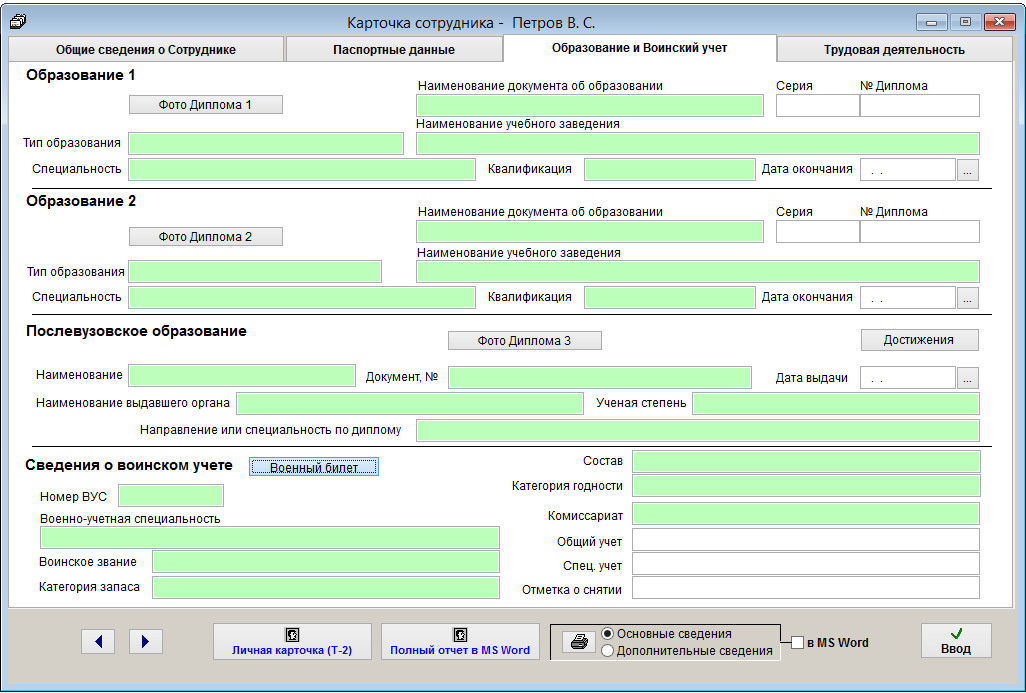
Task: Click the Номер ВУС field
Action: click(x=171, y=495)
